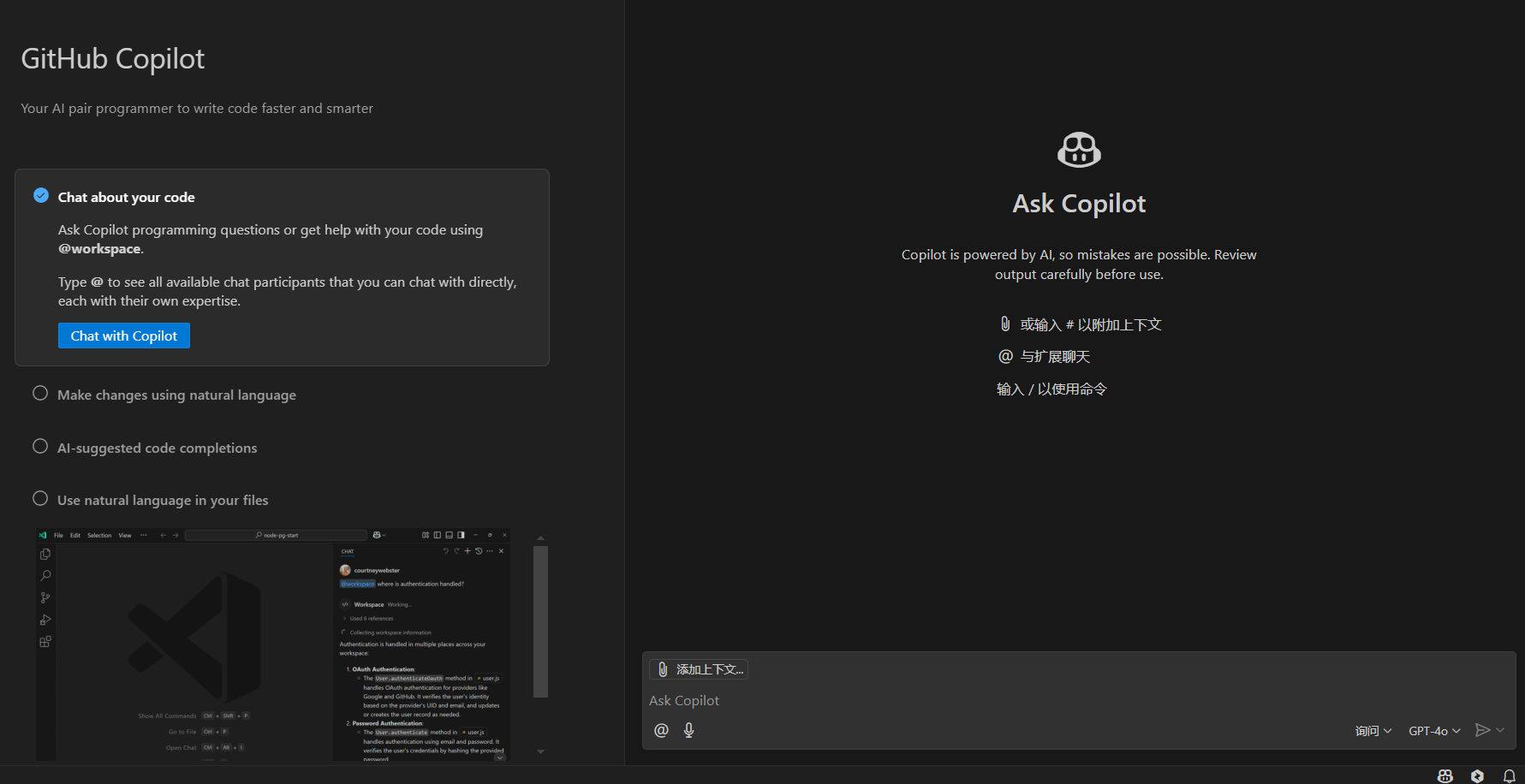The image size is (1525, 784).
Task: Focus the Ask Copilot chat input field
Action: click(1079, 700)
